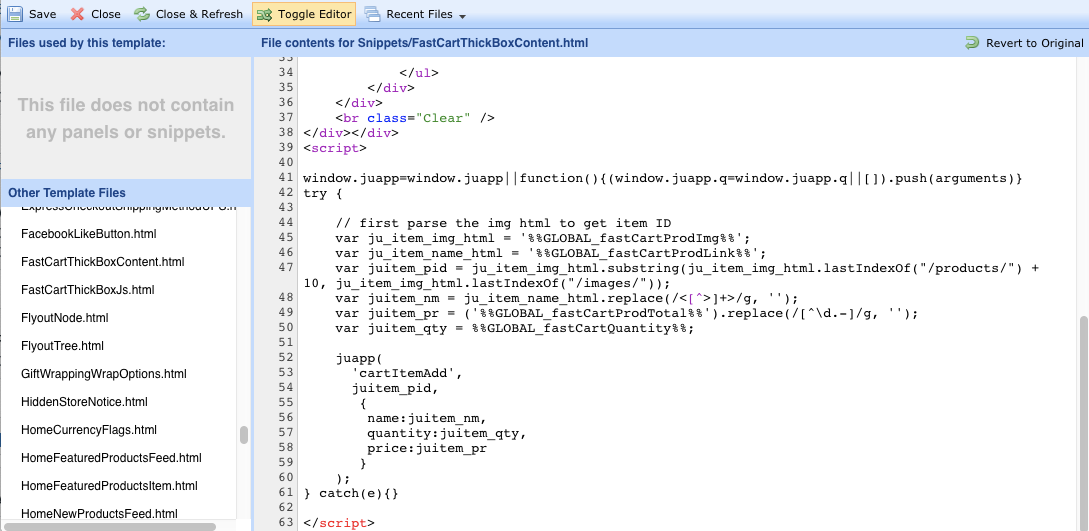This screenshot has width=1089, height=531.
Task: Click the Save disk icon
Action: point(14,14)
